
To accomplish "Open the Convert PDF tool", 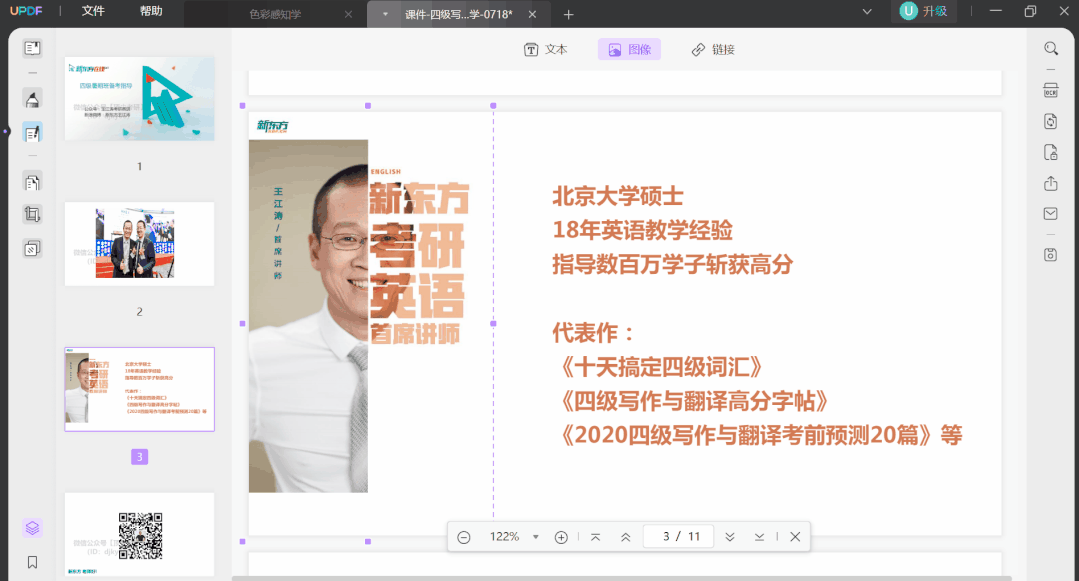I will (1051, 121).
